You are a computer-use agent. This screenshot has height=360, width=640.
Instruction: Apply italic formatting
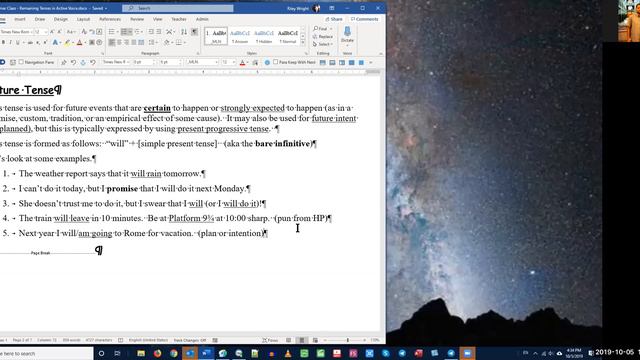tap(10, 42)
